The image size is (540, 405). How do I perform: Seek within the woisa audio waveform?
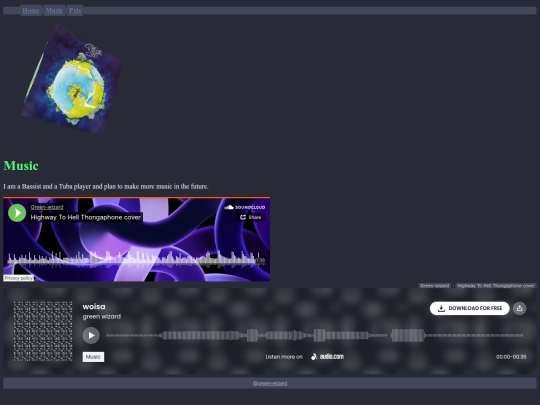pyautogui.click(x=315, y=335)
